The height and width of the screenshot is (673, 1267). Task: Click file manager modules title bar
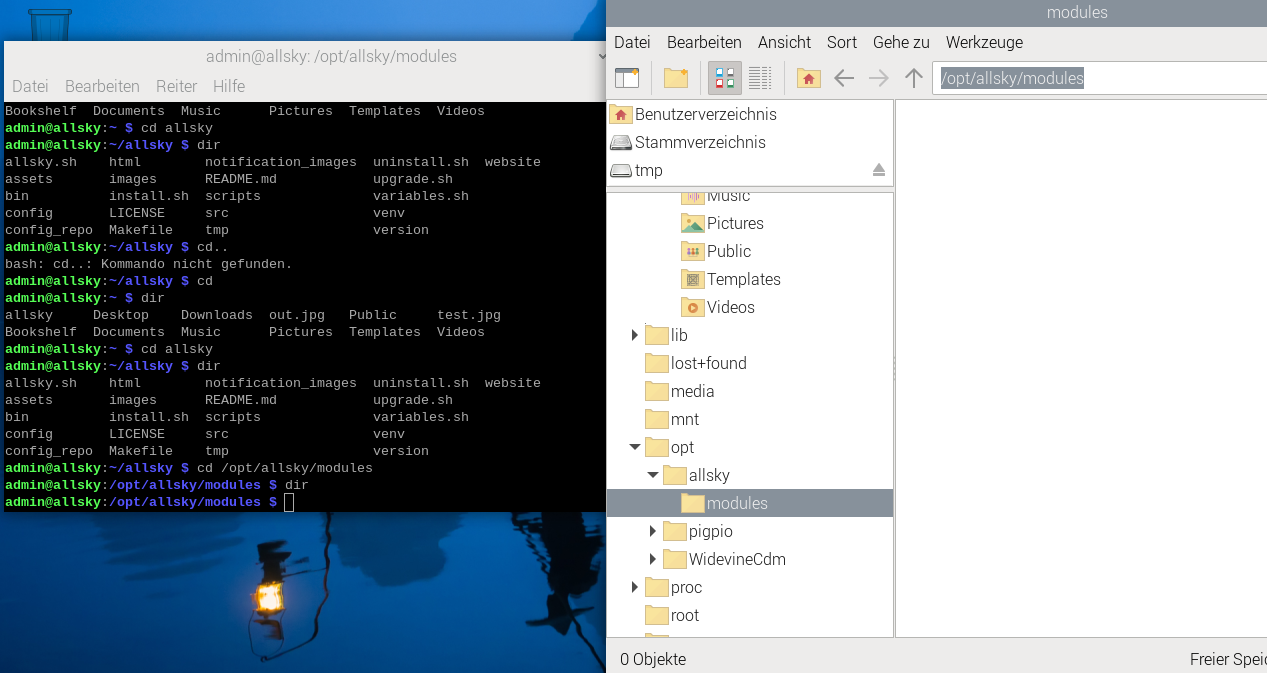click(x=936, y=13)
